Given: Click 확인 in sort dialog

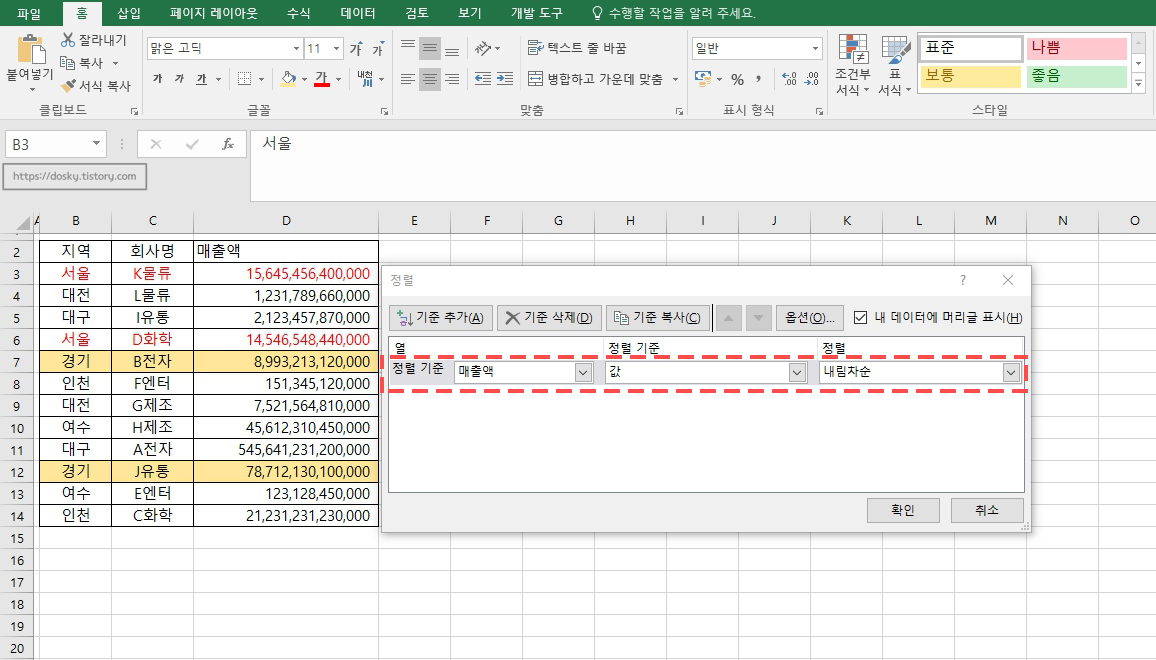Looking at the screenshot, I should [x=903, y=510].
